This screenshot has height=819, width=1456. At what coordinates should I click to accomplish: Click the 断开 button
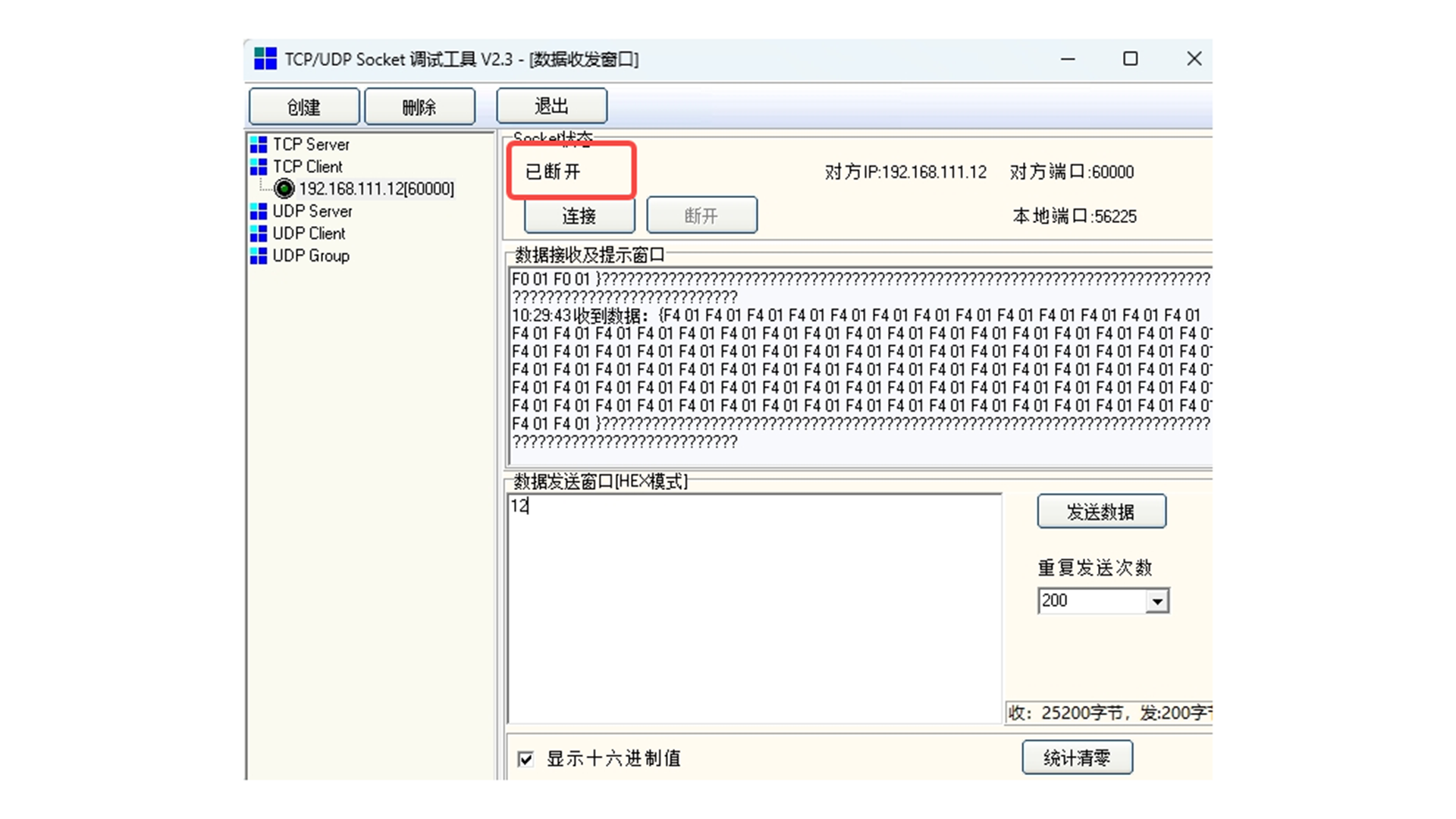point(701,216)
